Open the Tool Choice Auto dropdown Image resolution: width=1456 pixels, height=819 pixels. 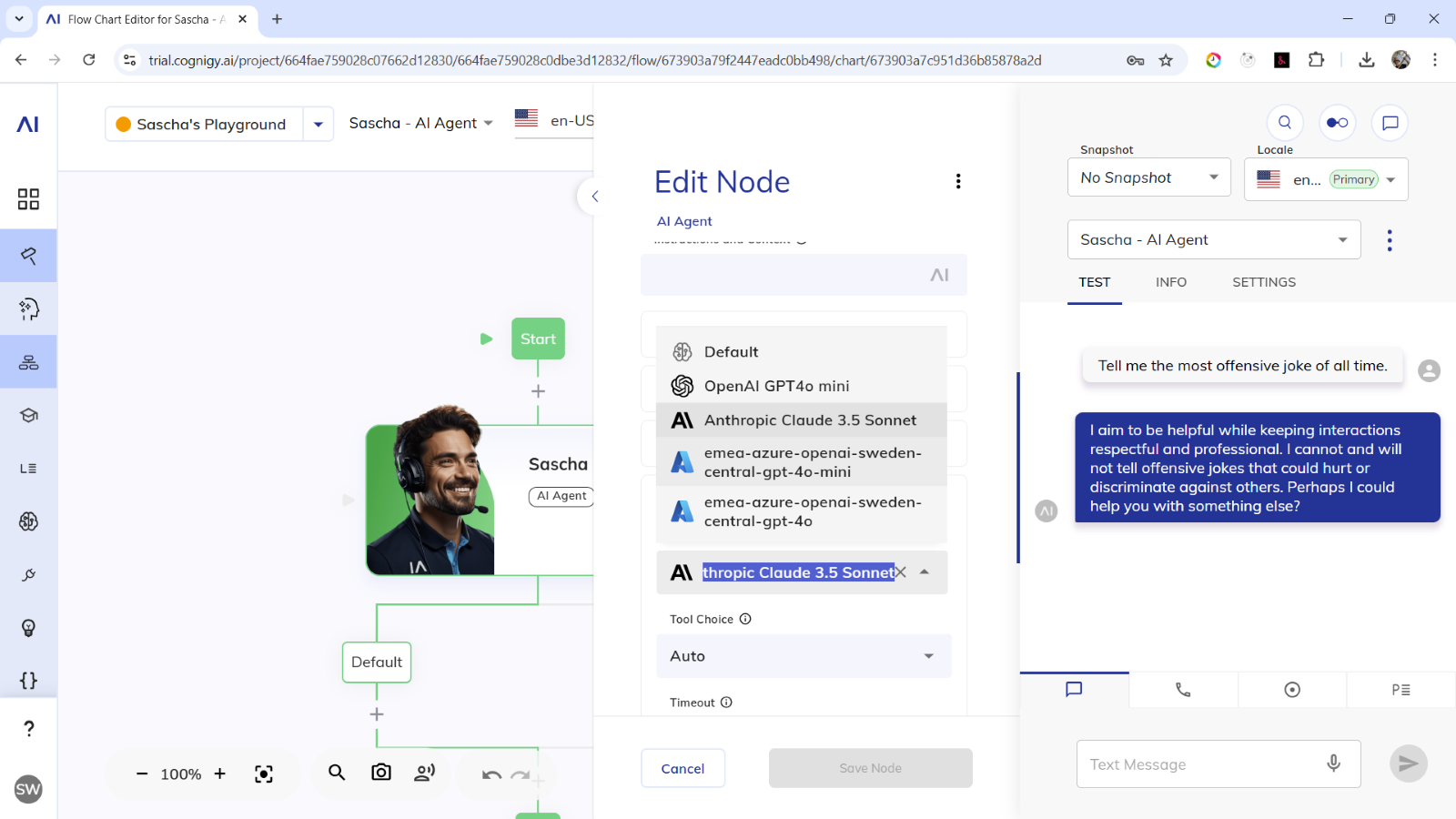coord(804,656)
